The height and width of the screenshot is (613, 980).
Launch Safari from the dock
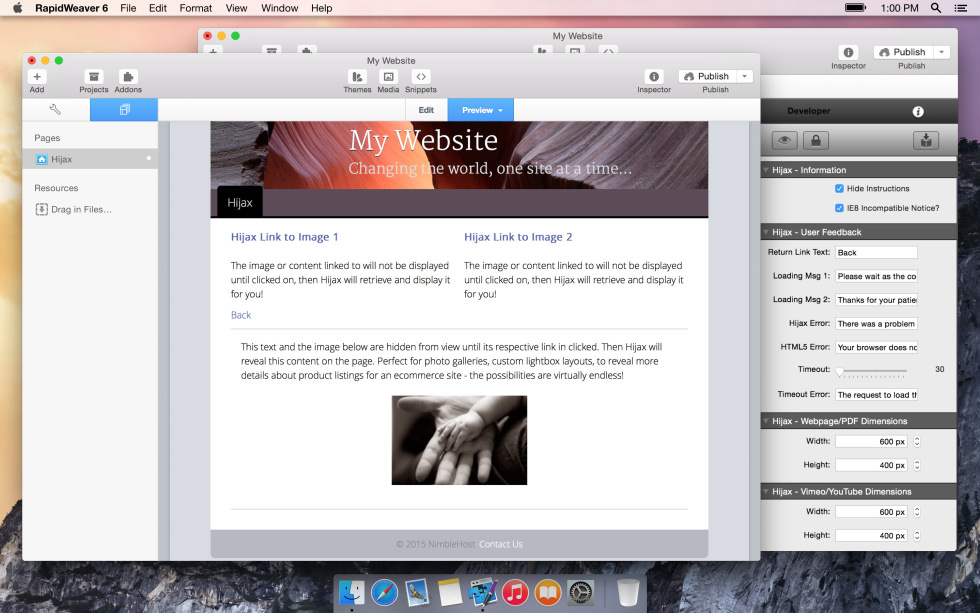(x=384, y=592)
